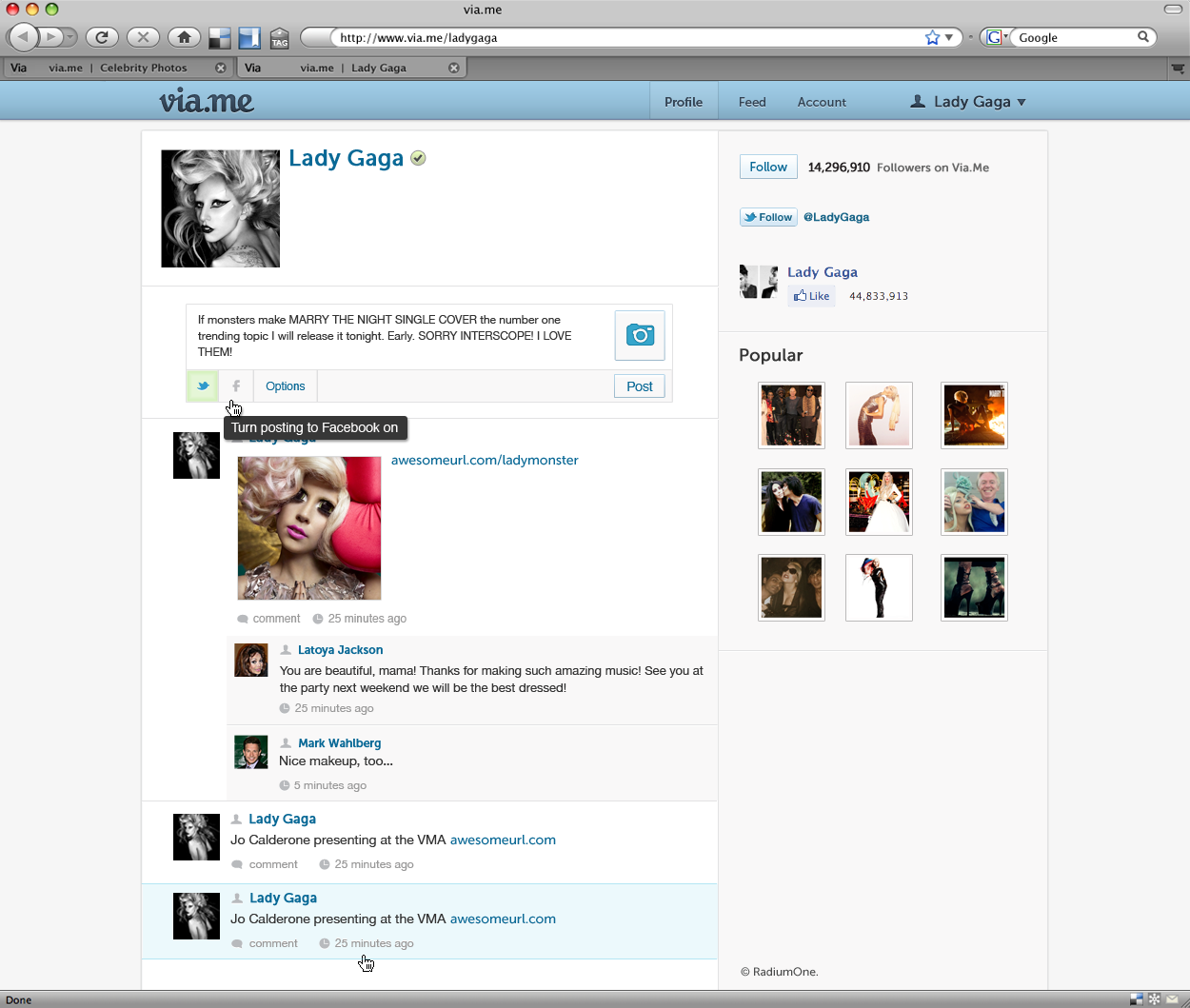The image size is (1190, 1008).
Task: Click the search magnifier in Google box
Action: pos(1143,37)
